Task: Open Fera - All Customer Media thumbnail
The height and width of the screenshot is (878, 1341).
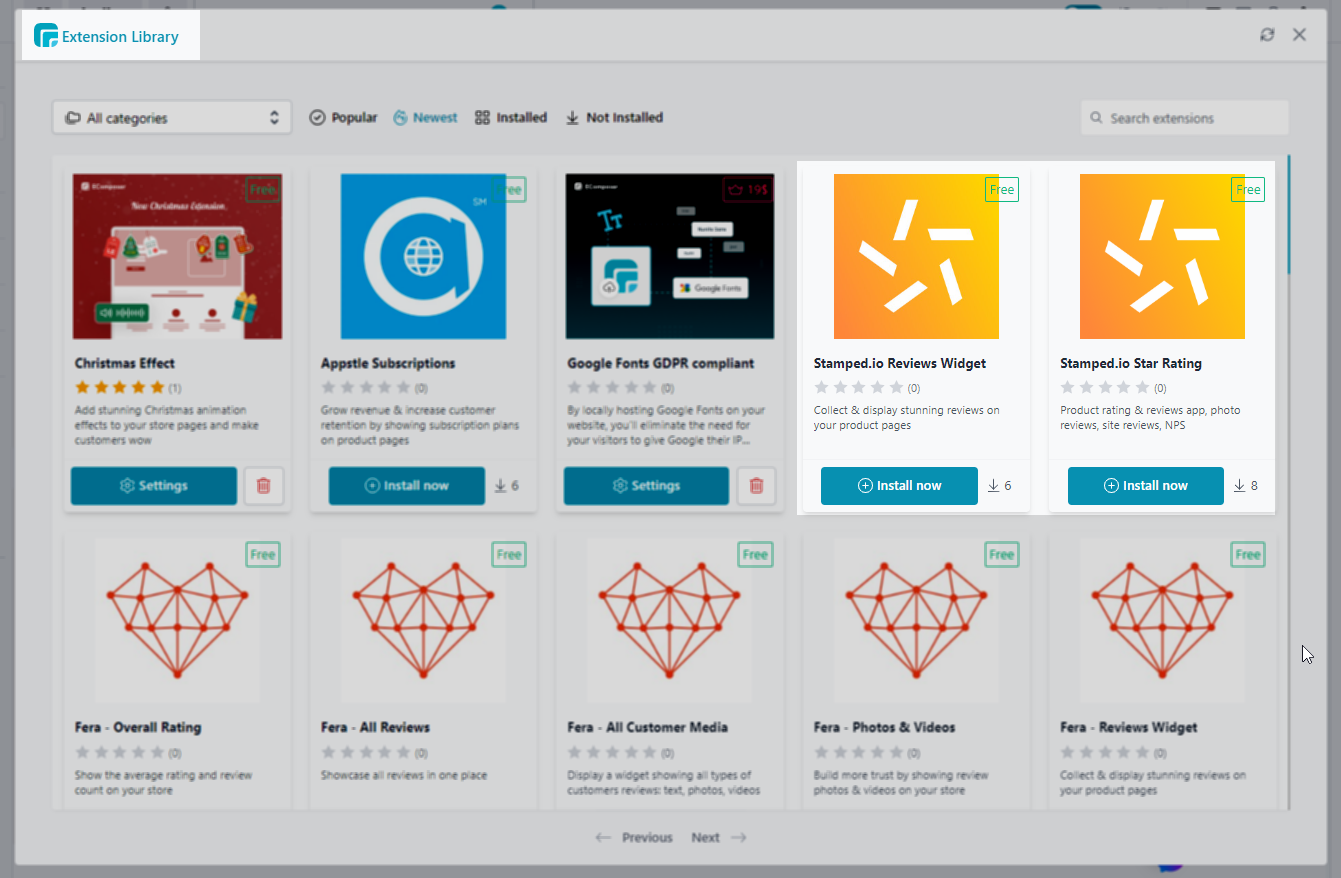Action: (670, 620)
